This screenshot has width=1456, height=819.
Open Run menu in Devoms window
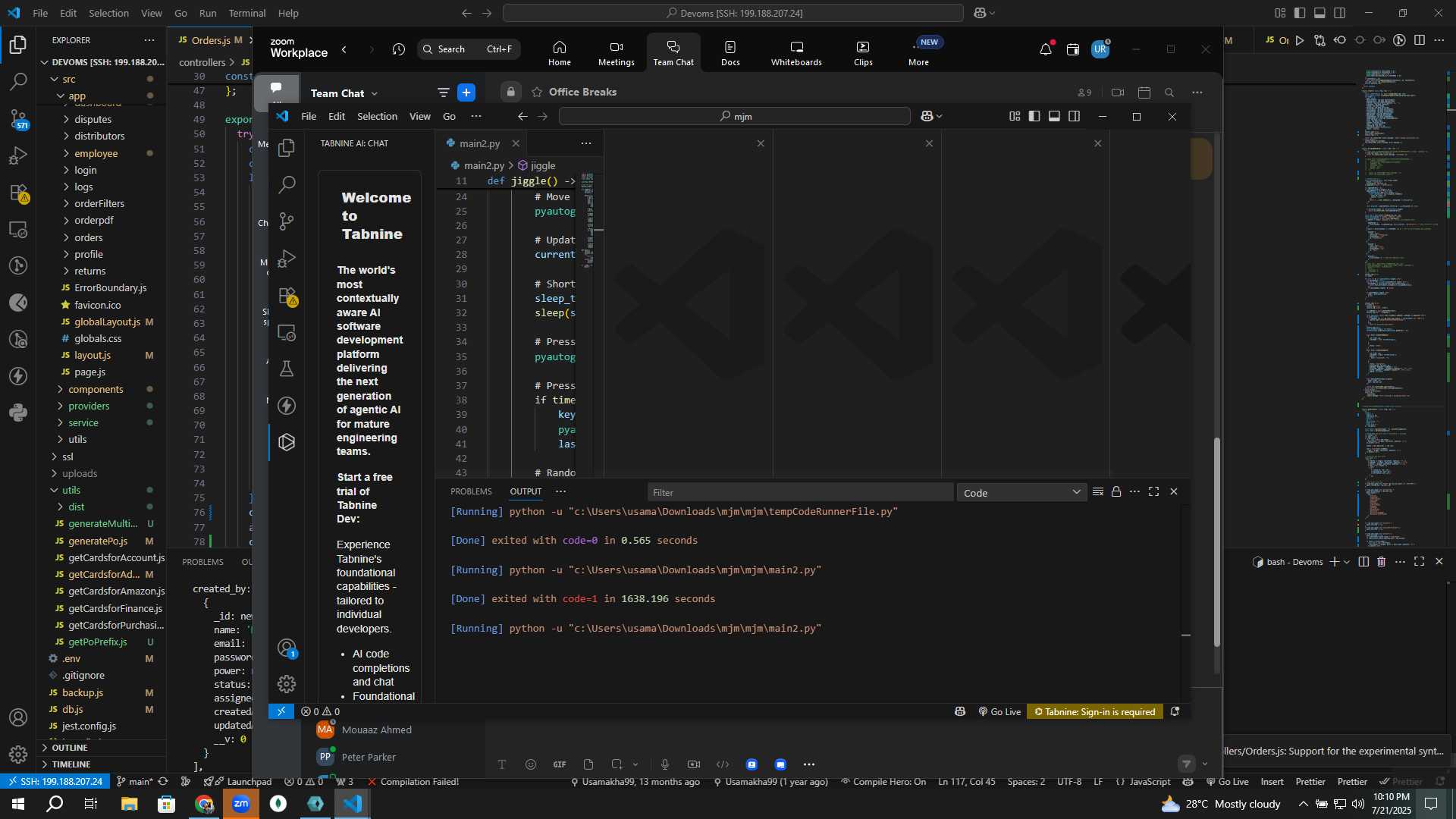208,13
